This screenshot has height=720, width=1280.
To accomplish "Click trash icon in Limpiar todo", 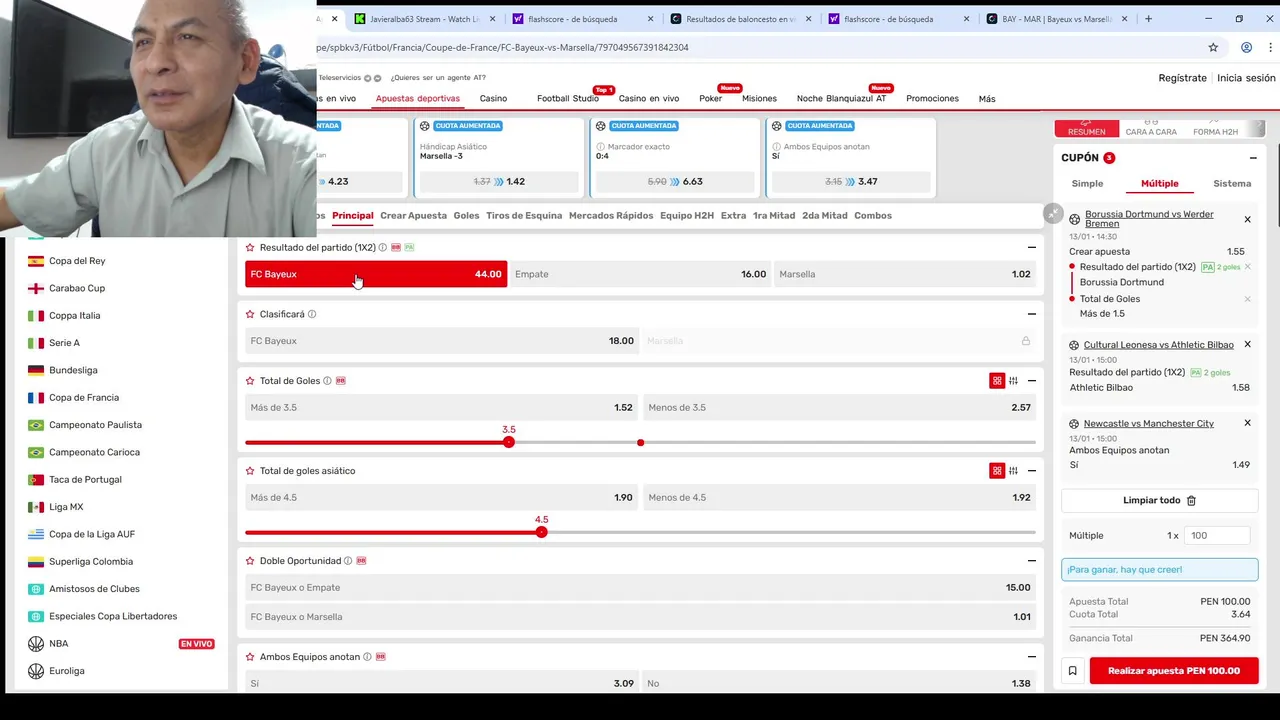I will pyautogui.click(x=1191, y=500).
